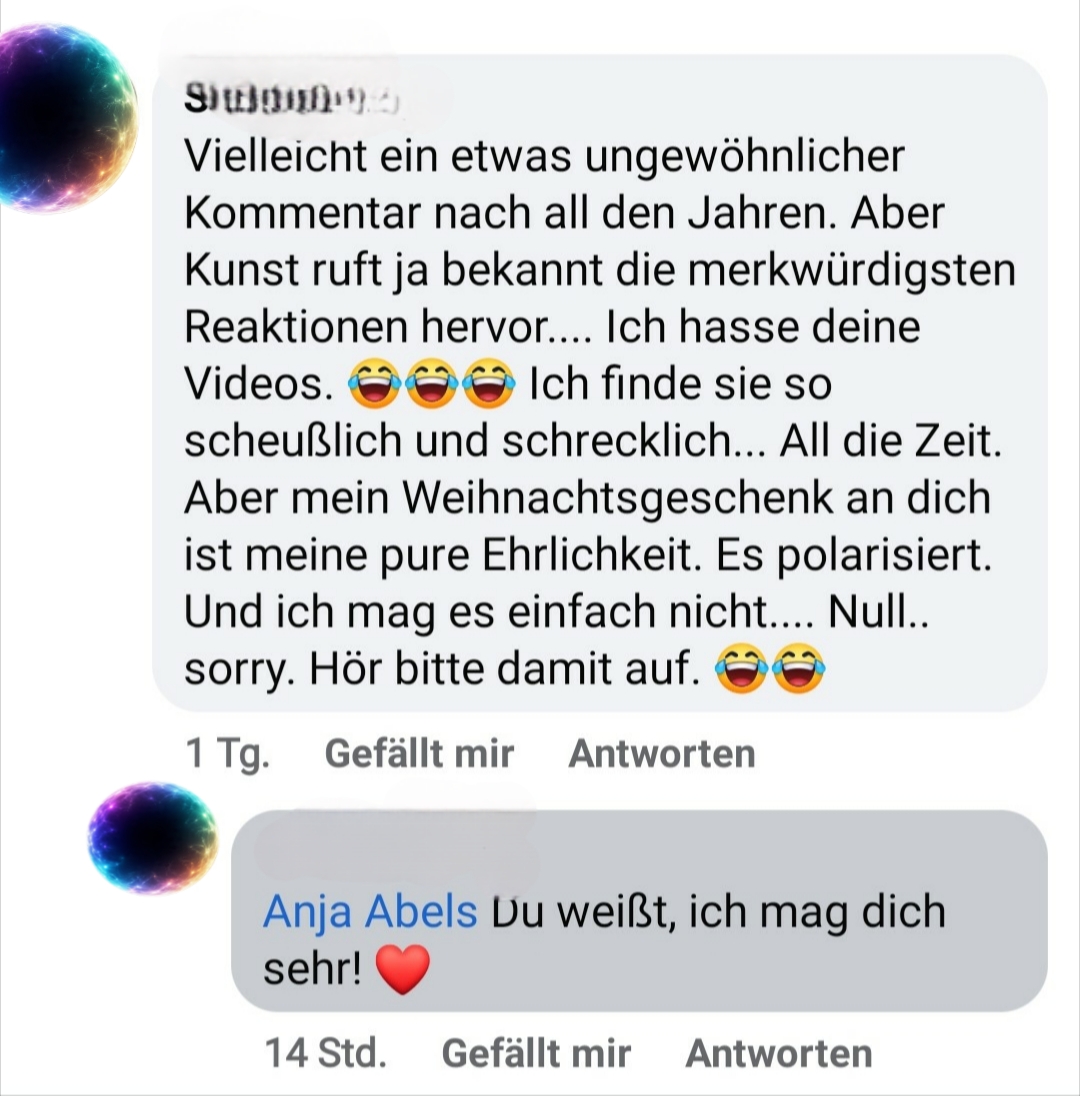Click the first laughing emoji after Videos.

375,384
